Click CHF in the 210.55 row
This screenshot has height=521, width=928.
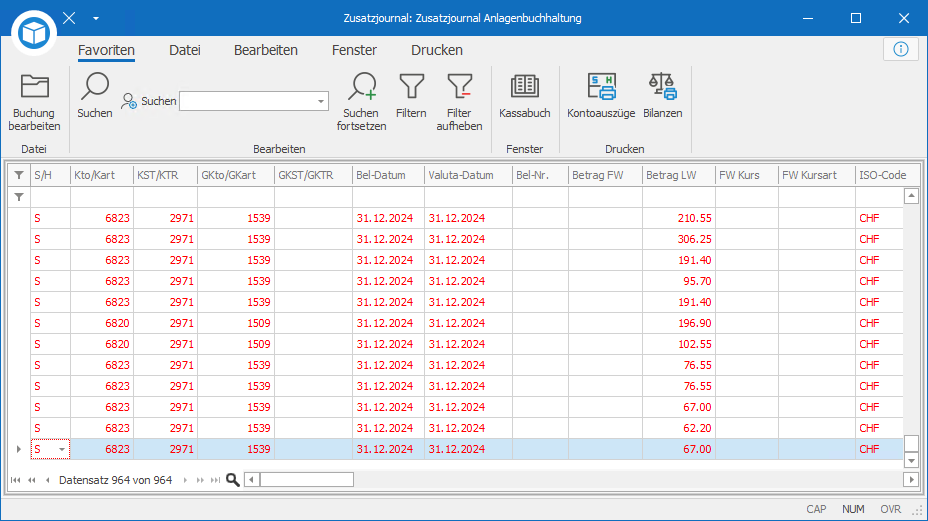click(x=879, y=218)
